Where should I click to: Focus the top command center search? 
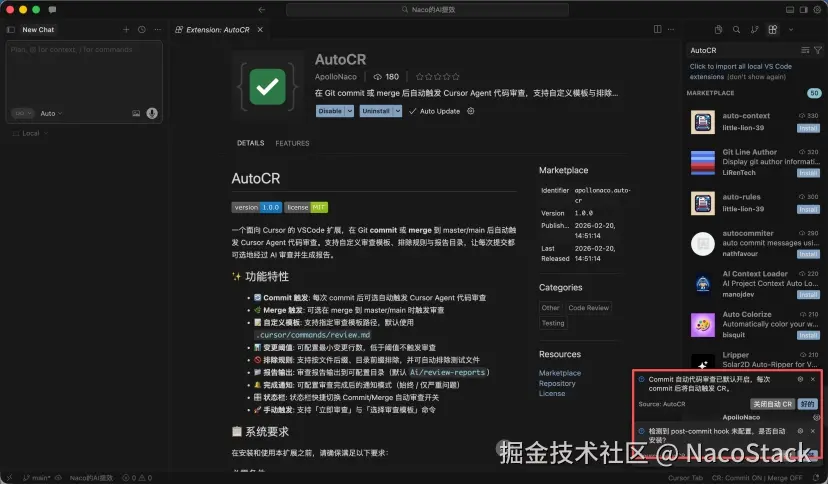click(x=427, y=10)
